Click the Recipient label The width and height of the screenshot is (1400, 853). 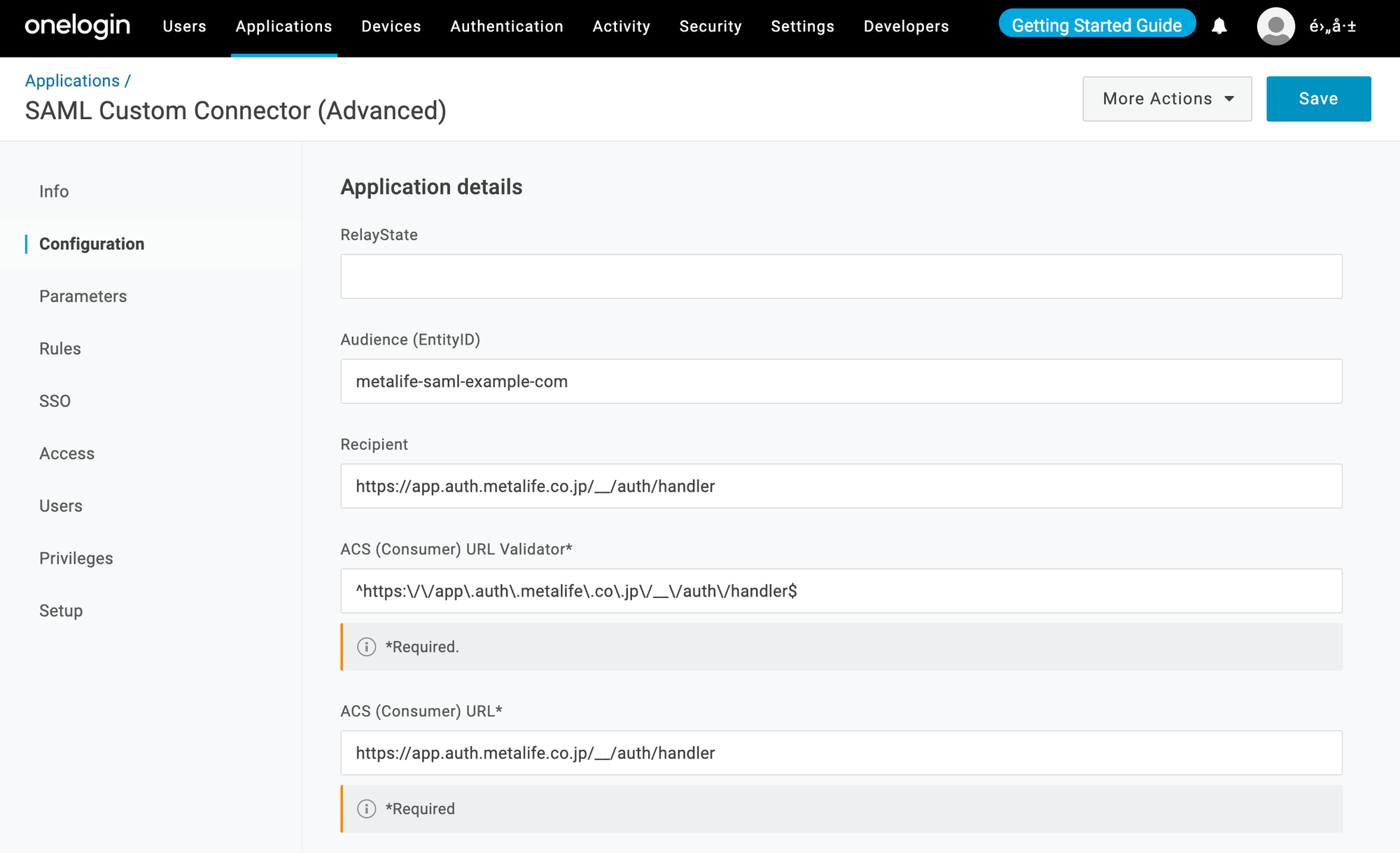click(x=374, y=445)
